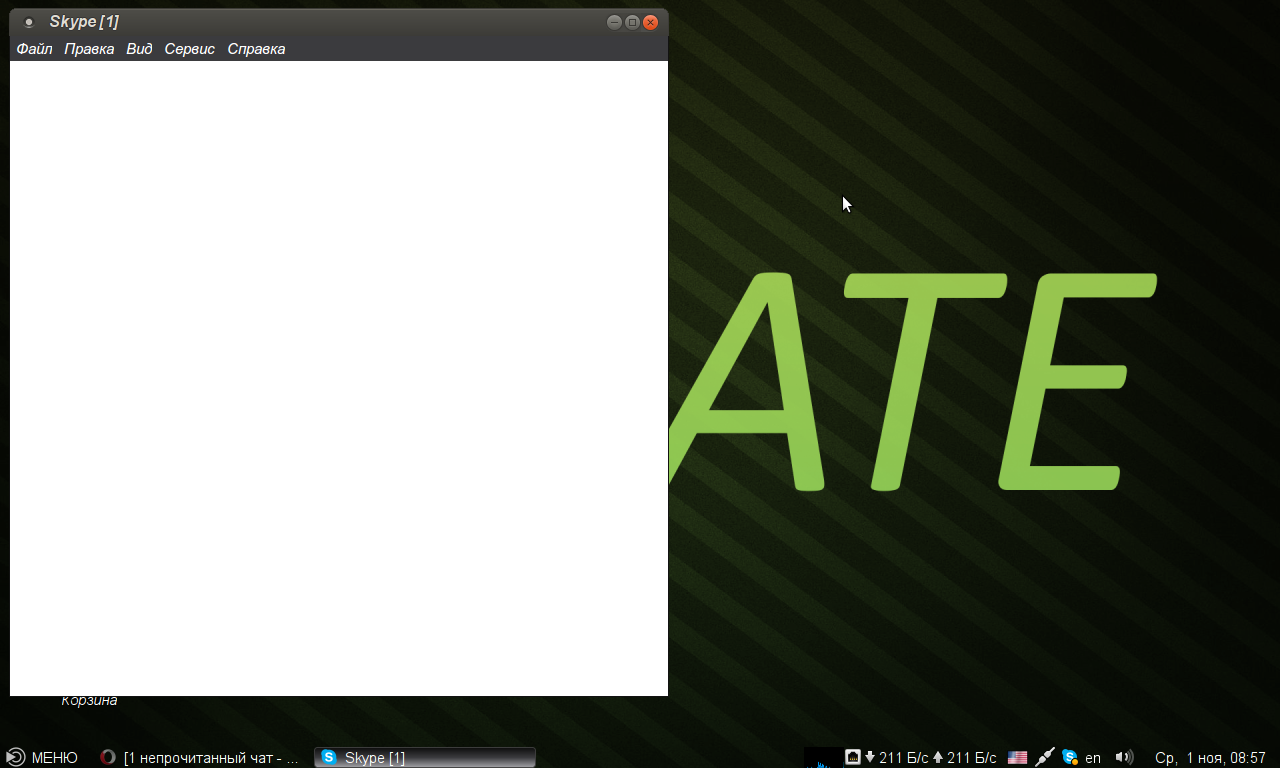Open the Сервис menu
Image resolution: width=1280 pixels, height=768 pixels.
pos(190,49)
